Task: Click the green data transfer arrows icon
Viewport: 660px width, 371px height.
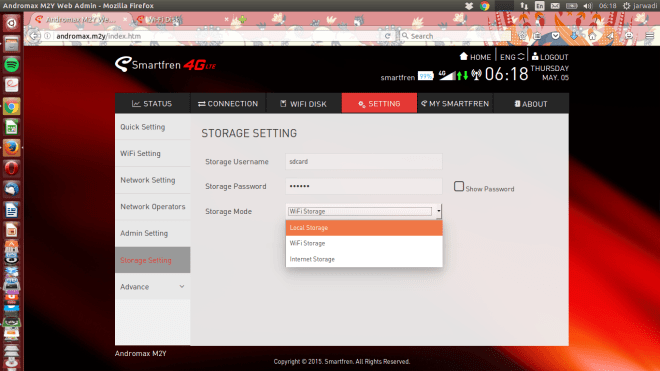Action: (462, 75)
